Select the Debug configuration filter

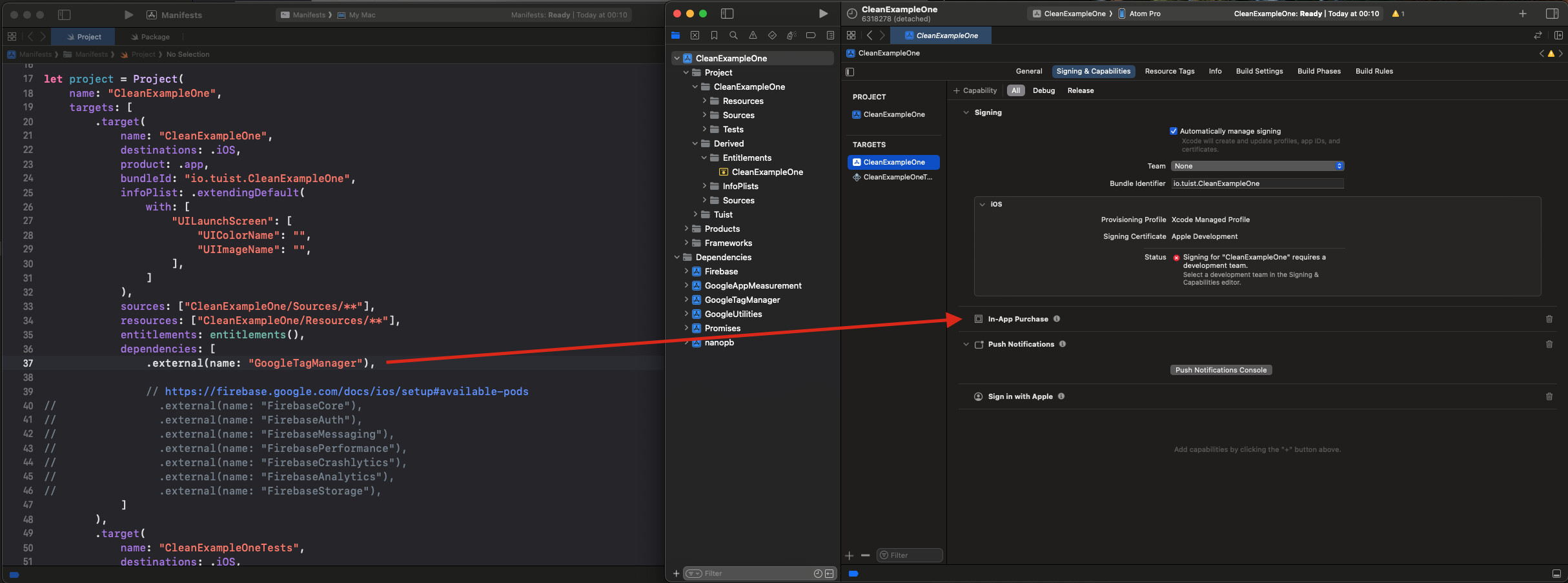point(1044,90)
